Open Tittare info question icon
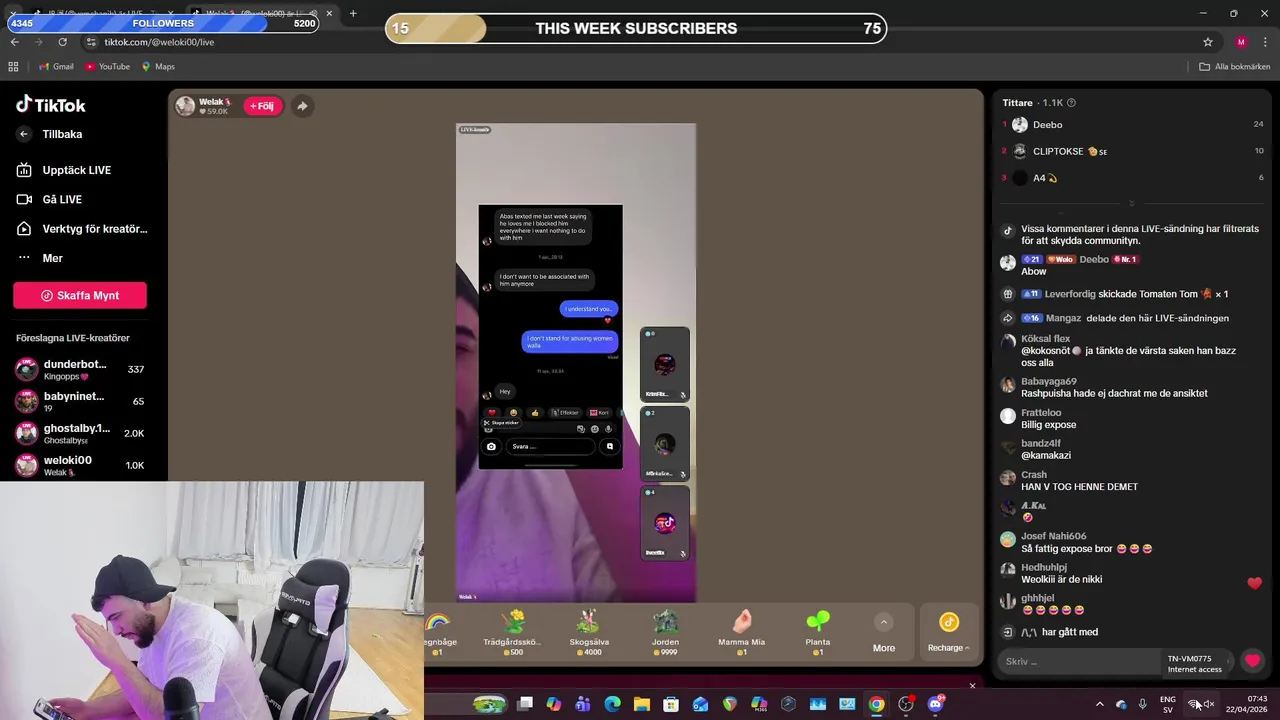 1071,103
